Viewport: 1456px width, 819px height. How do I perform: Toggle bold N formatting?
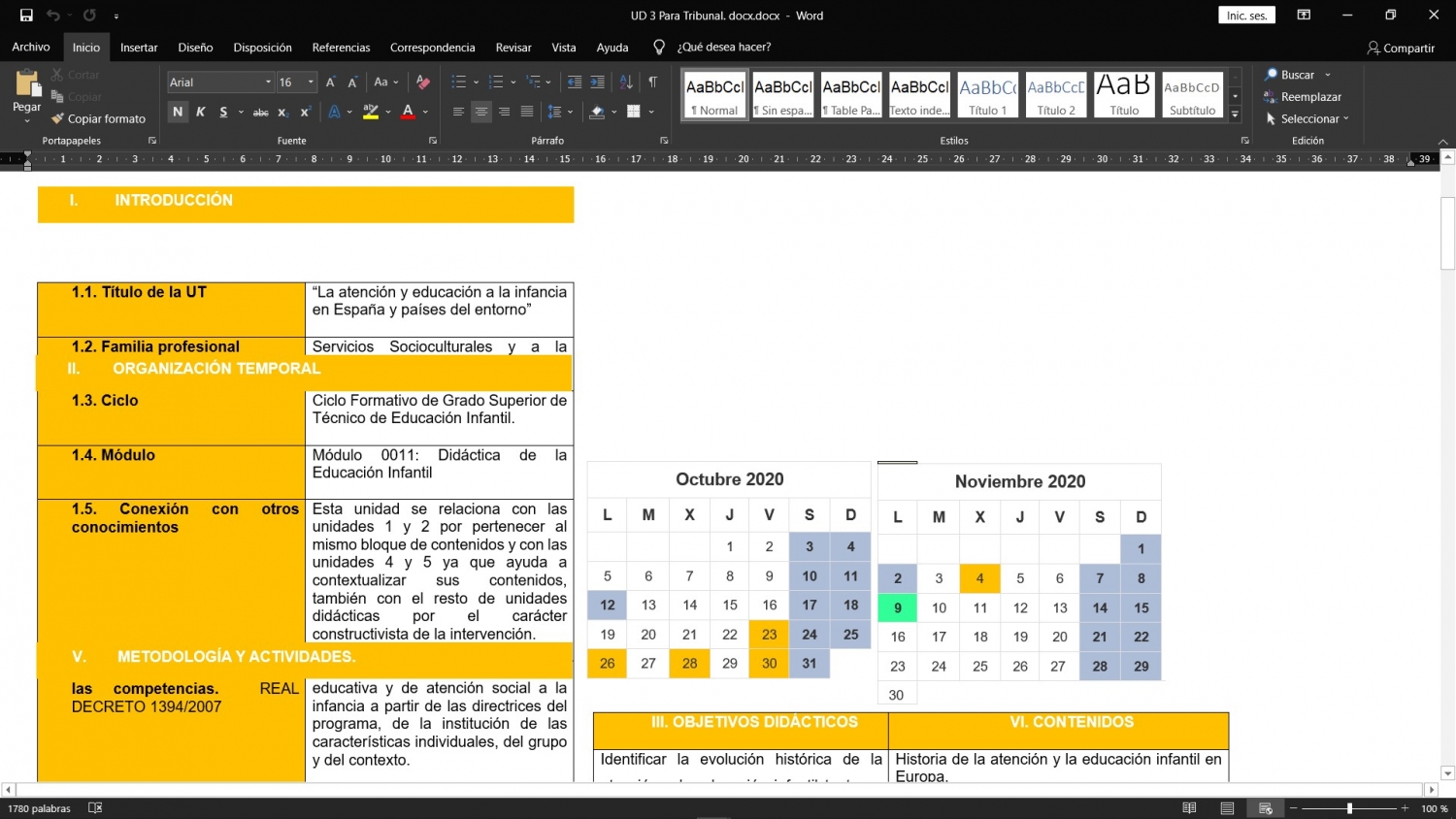point(178,112)
